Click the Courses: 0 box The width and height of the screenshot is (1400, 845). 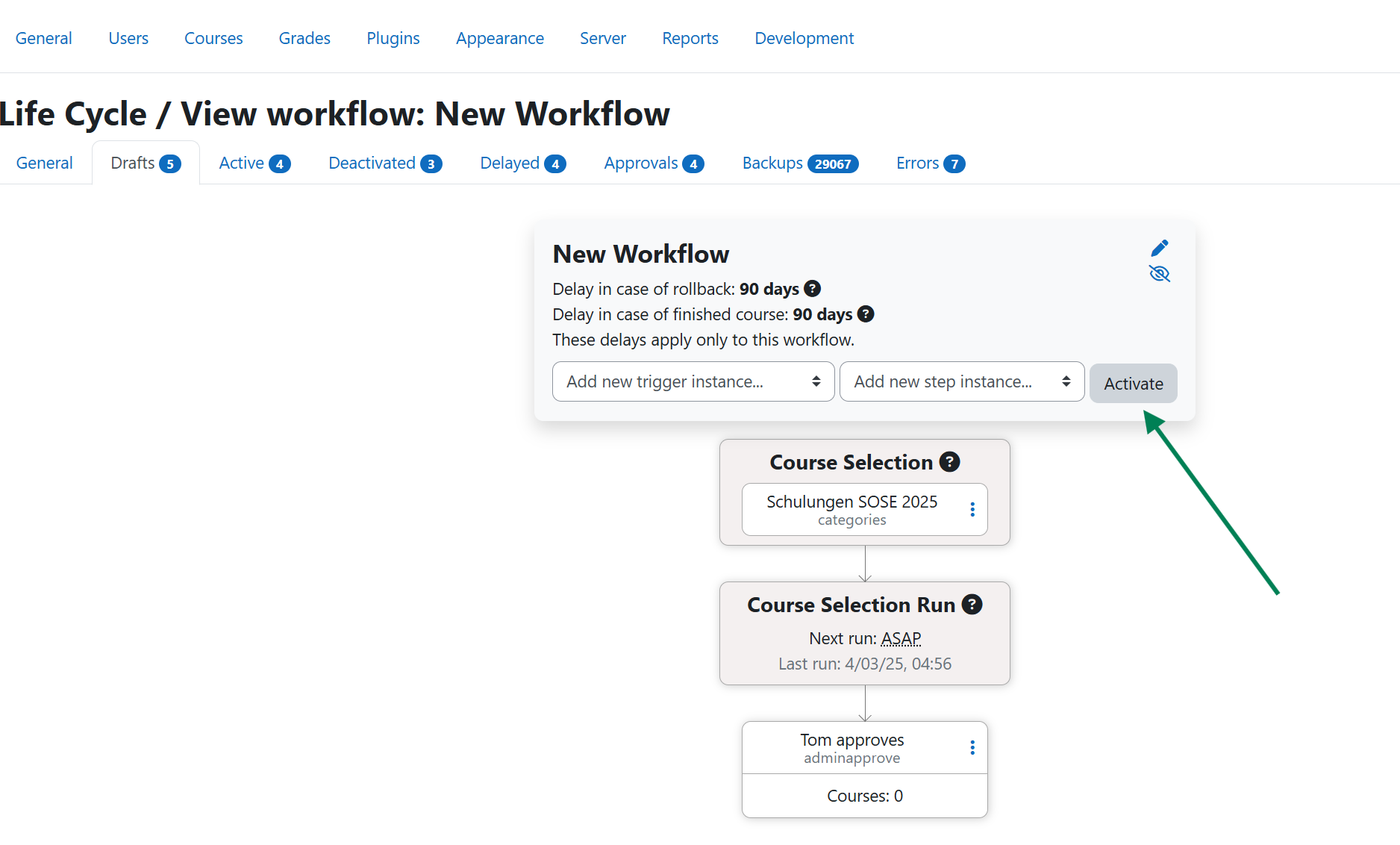click(864, 796)
